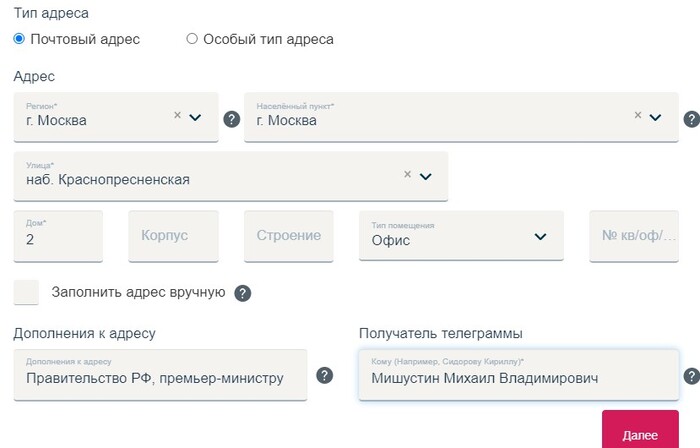Select Особый тип адреса option
700x448 pixels.
tap(192, 39)
